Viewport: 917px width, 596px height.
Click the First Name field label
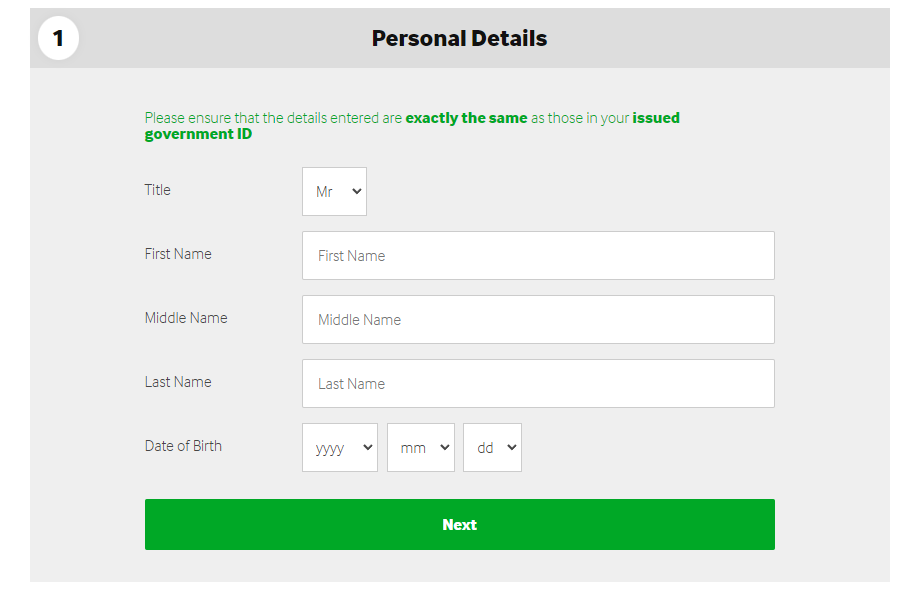tap(178, 254)
